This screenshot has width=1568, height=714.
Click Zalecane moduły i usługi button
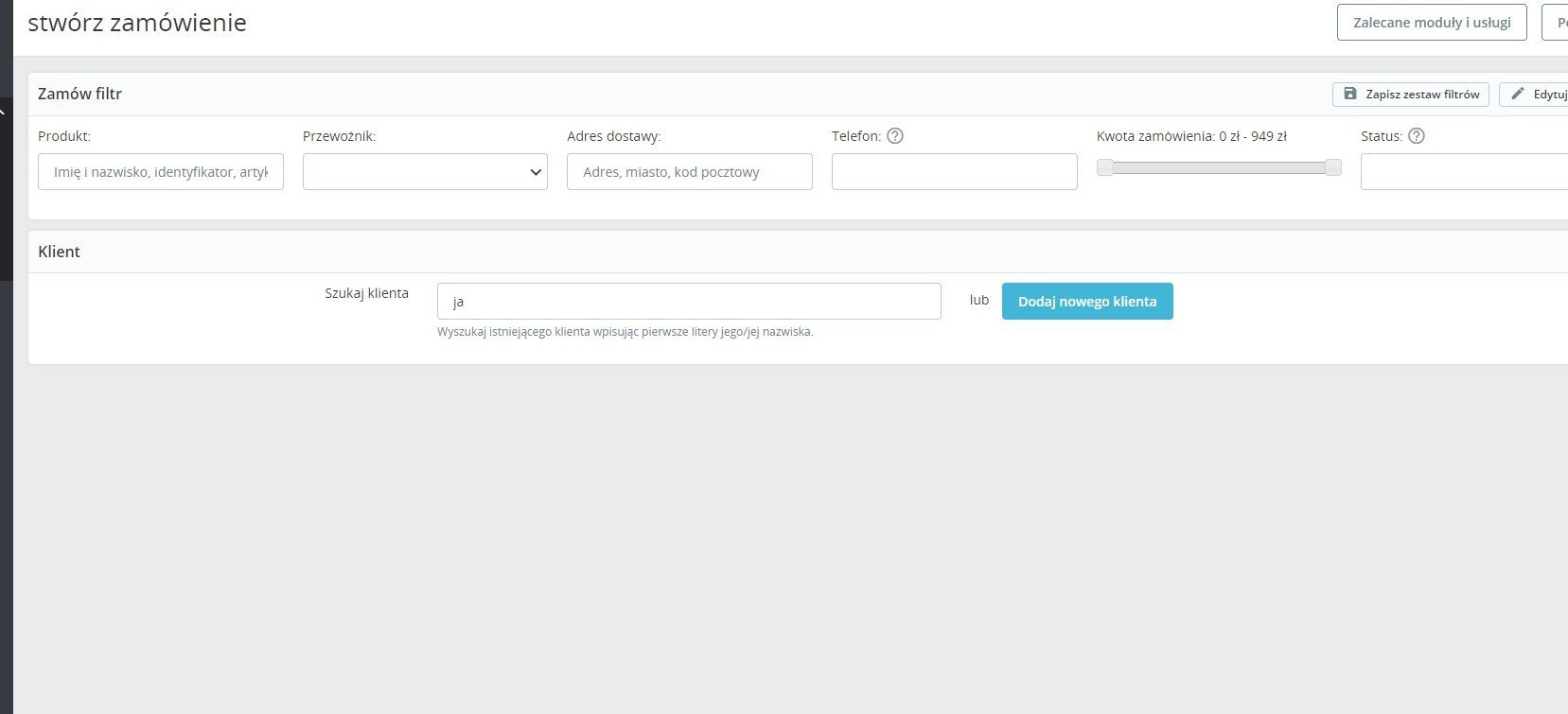[x=1432, y=23]
